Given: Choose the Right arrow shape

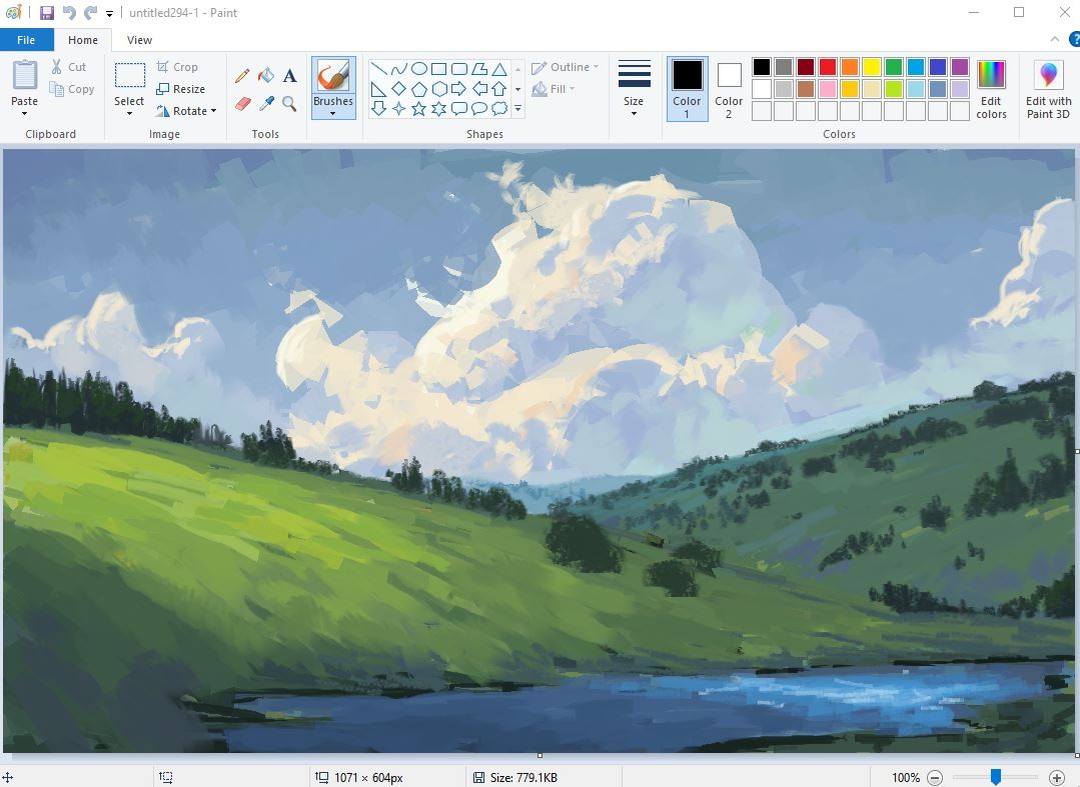Looking at the screenshot, I should [459, 89].
